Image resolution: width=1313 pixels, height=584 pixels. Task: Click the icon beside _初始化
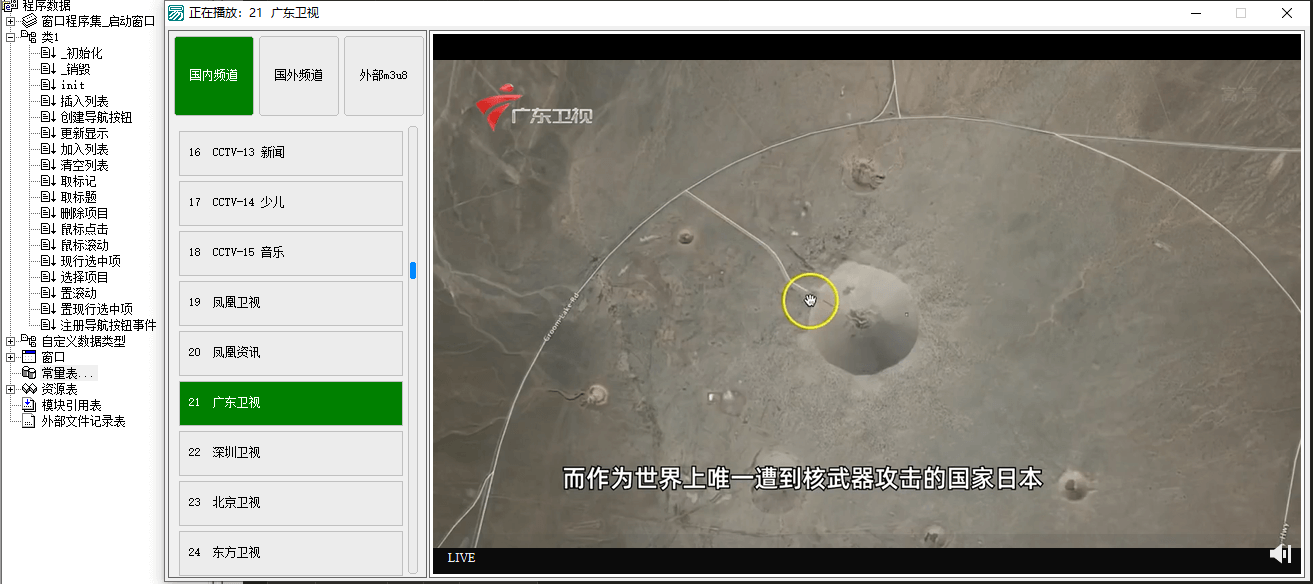48,53
